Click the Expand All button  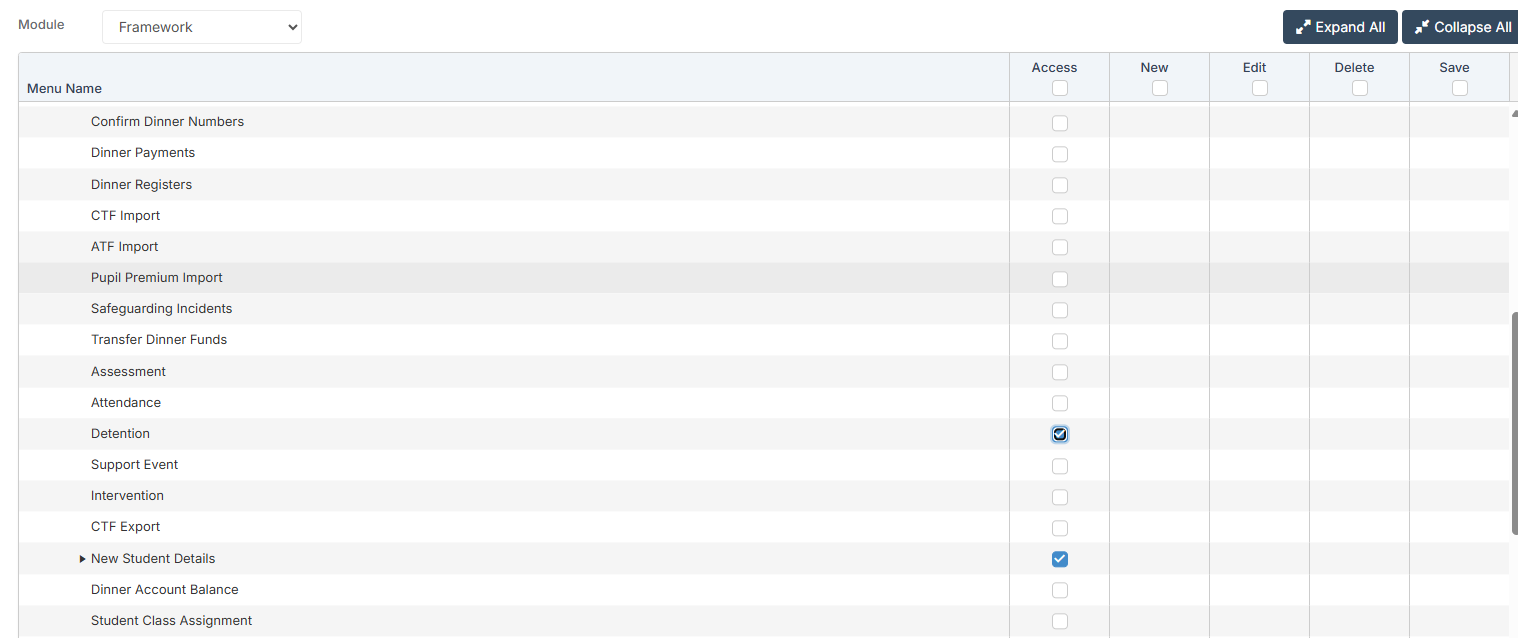pyautogui.click(x=1340, y=27)
